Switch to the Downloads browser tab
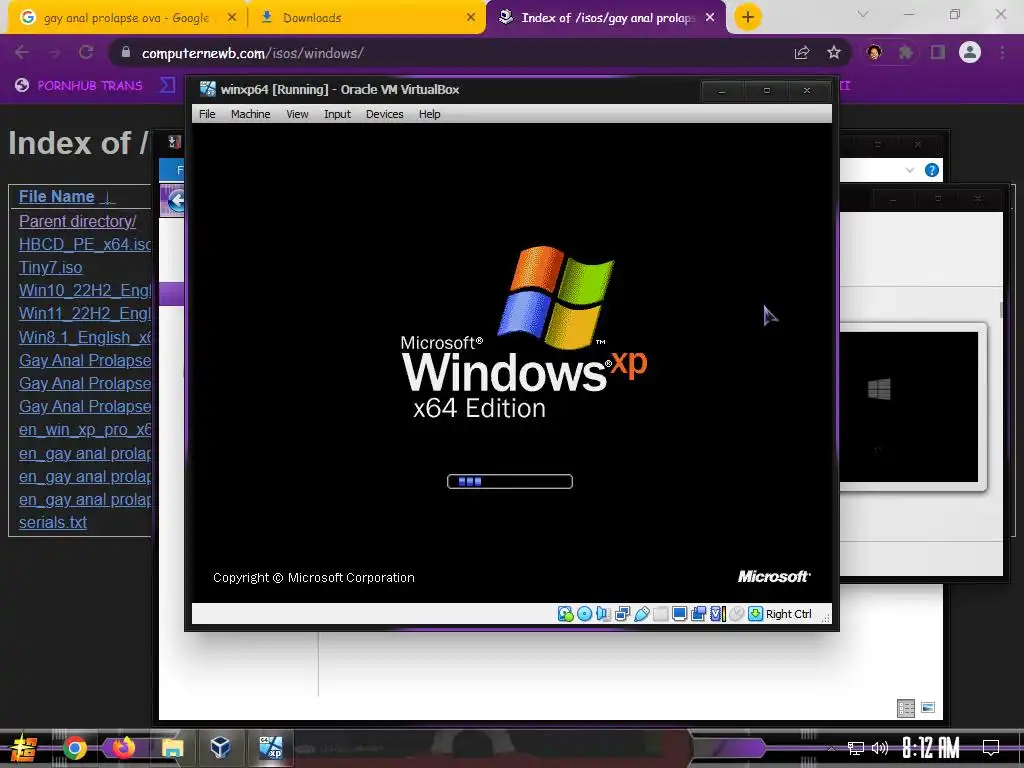Viewport: 1024px width, 768px height. [366, 18]
